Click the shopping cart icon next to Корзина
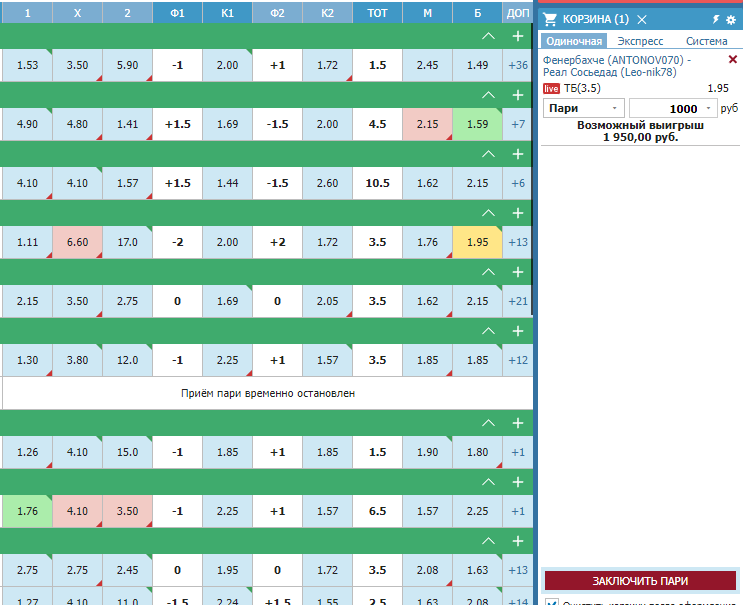Screen dimensions: 743x605 coord(549,20)
